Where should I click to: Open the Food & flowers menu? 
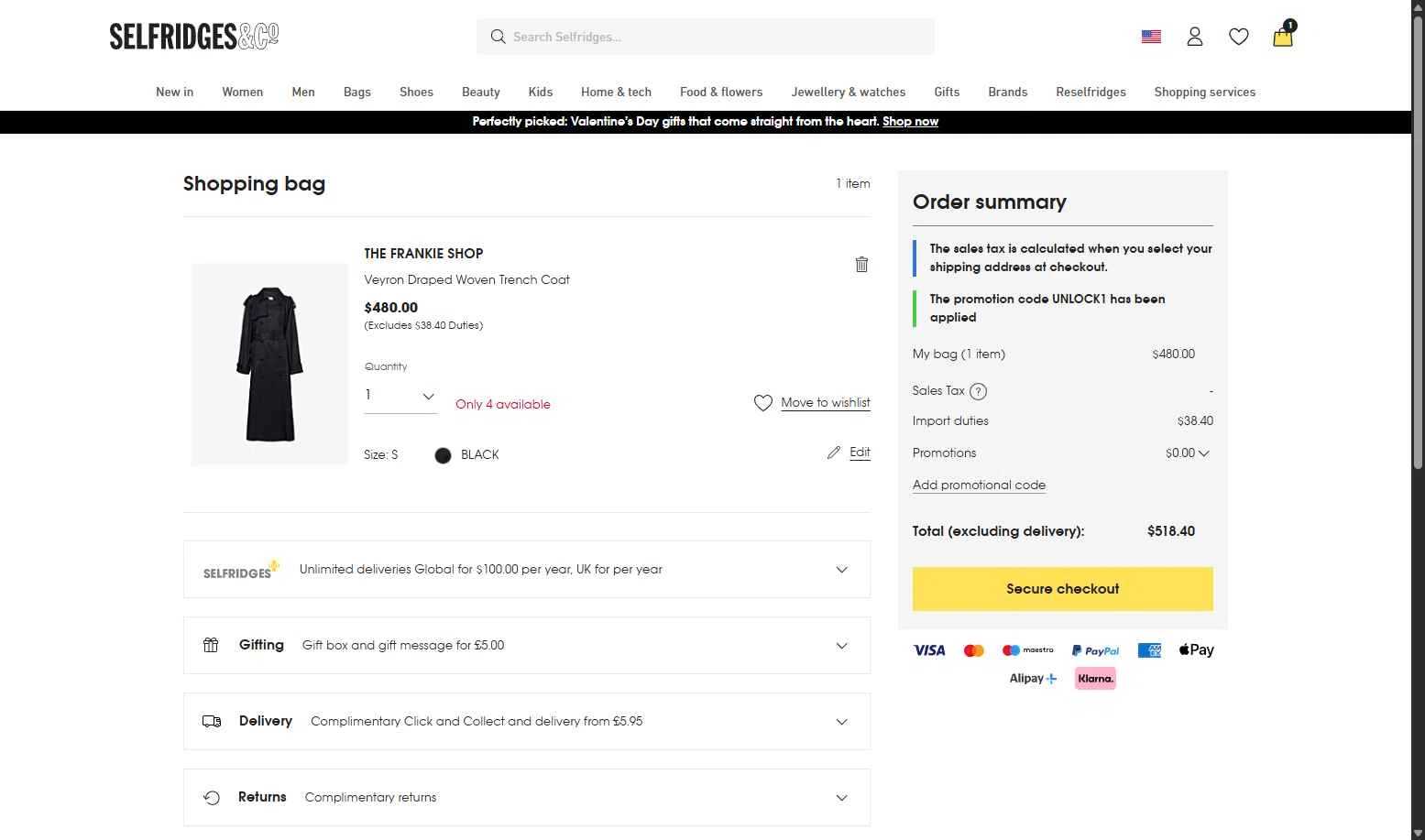721,92
